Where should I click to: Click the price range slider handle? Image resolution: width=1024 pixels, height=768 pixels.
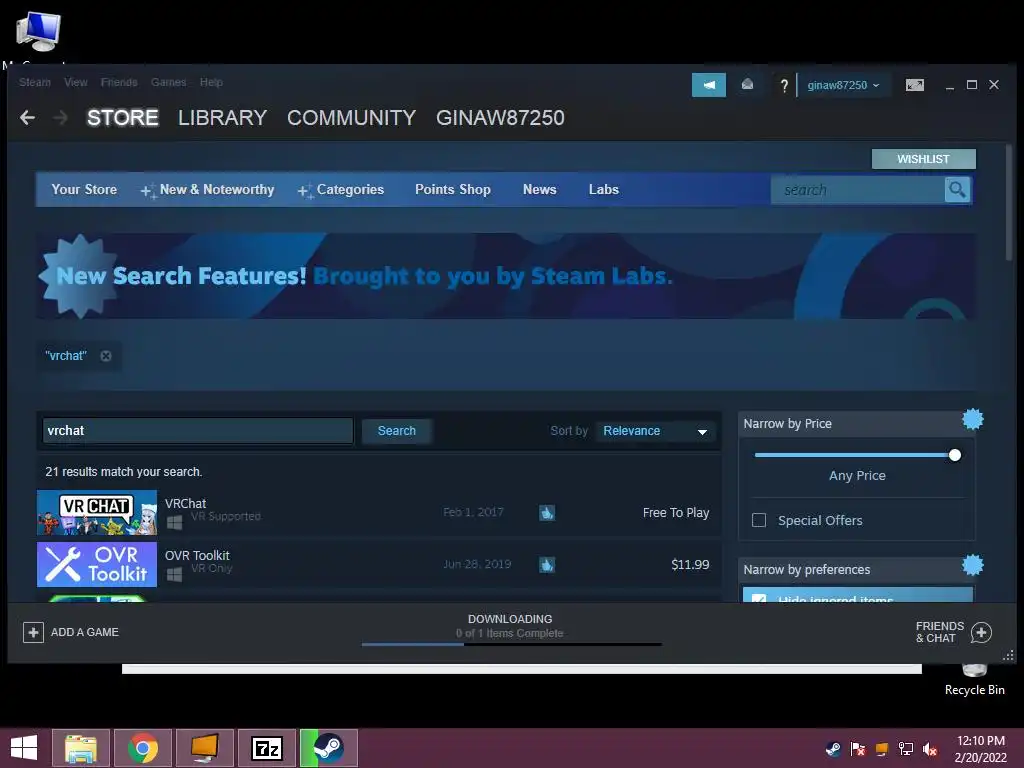[x=955, y=455]
